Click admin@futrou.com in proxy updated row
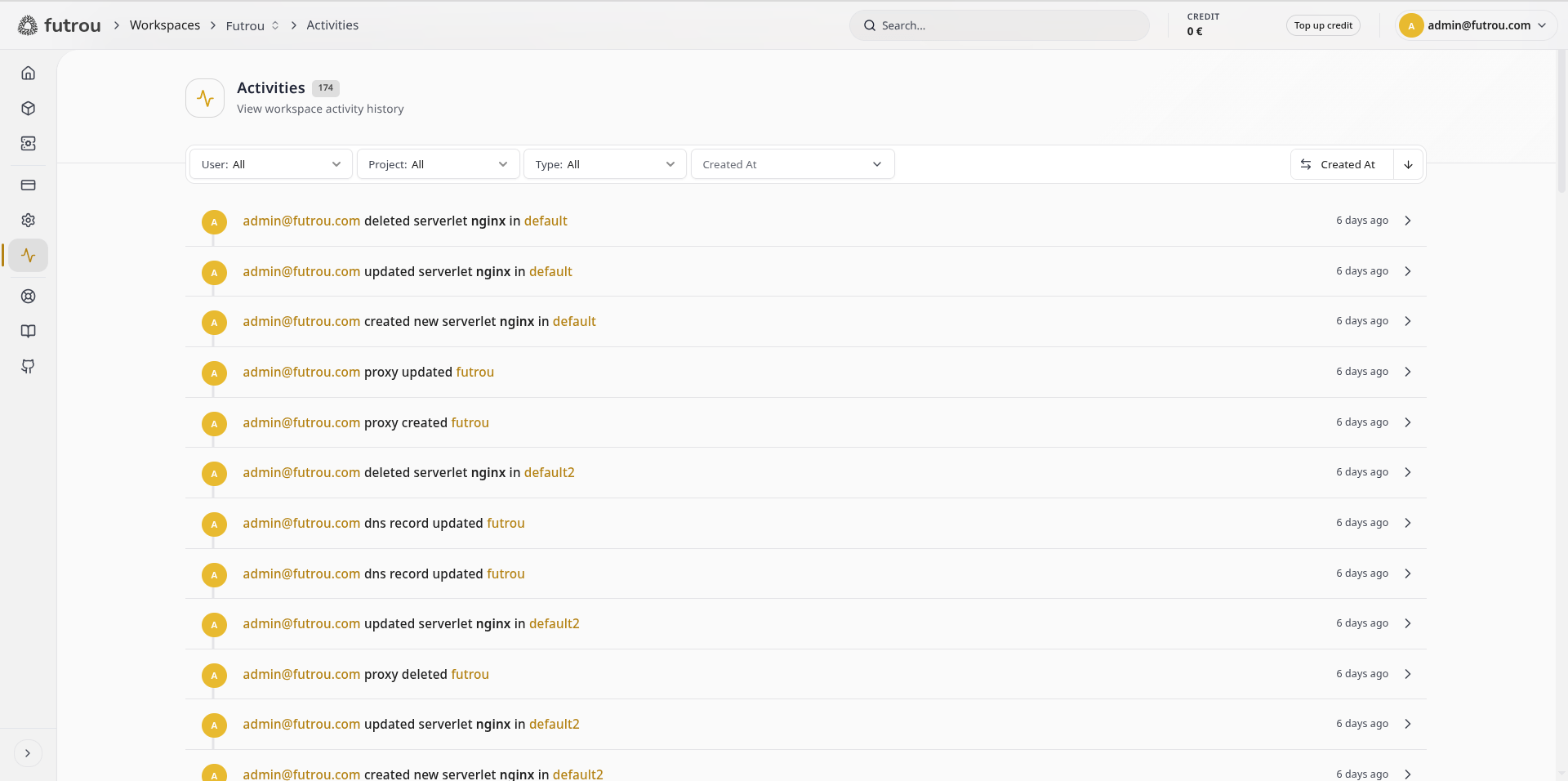Viewport: 1568px width, 781px height. [x=301, y=373]
